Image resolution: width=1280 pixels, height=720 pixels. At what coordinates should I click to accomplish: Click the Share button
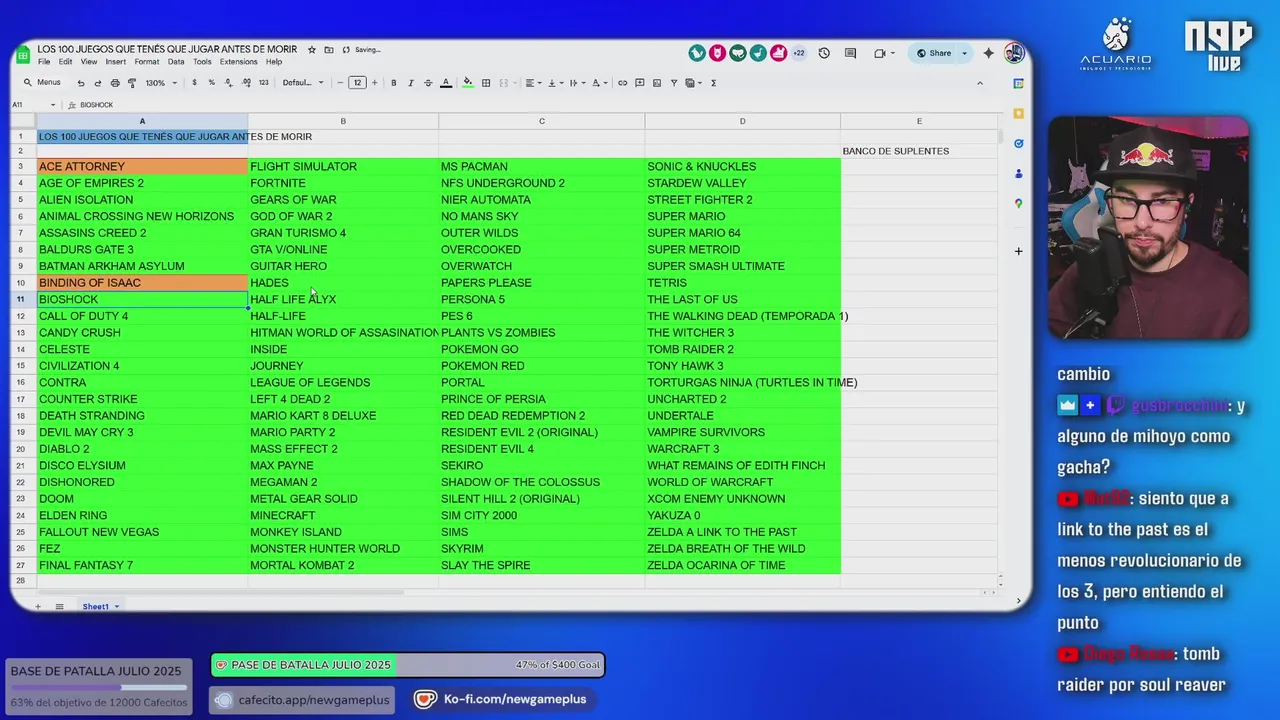(934, 53)
